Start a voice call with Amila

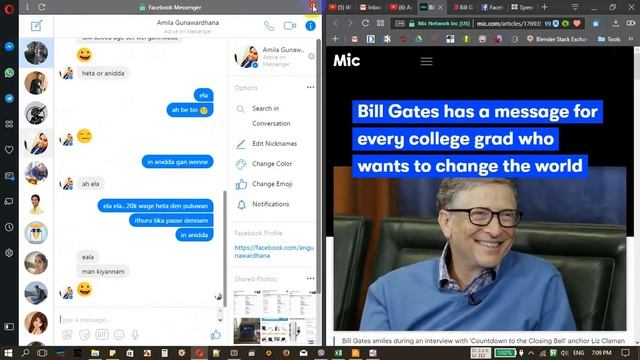269,26
